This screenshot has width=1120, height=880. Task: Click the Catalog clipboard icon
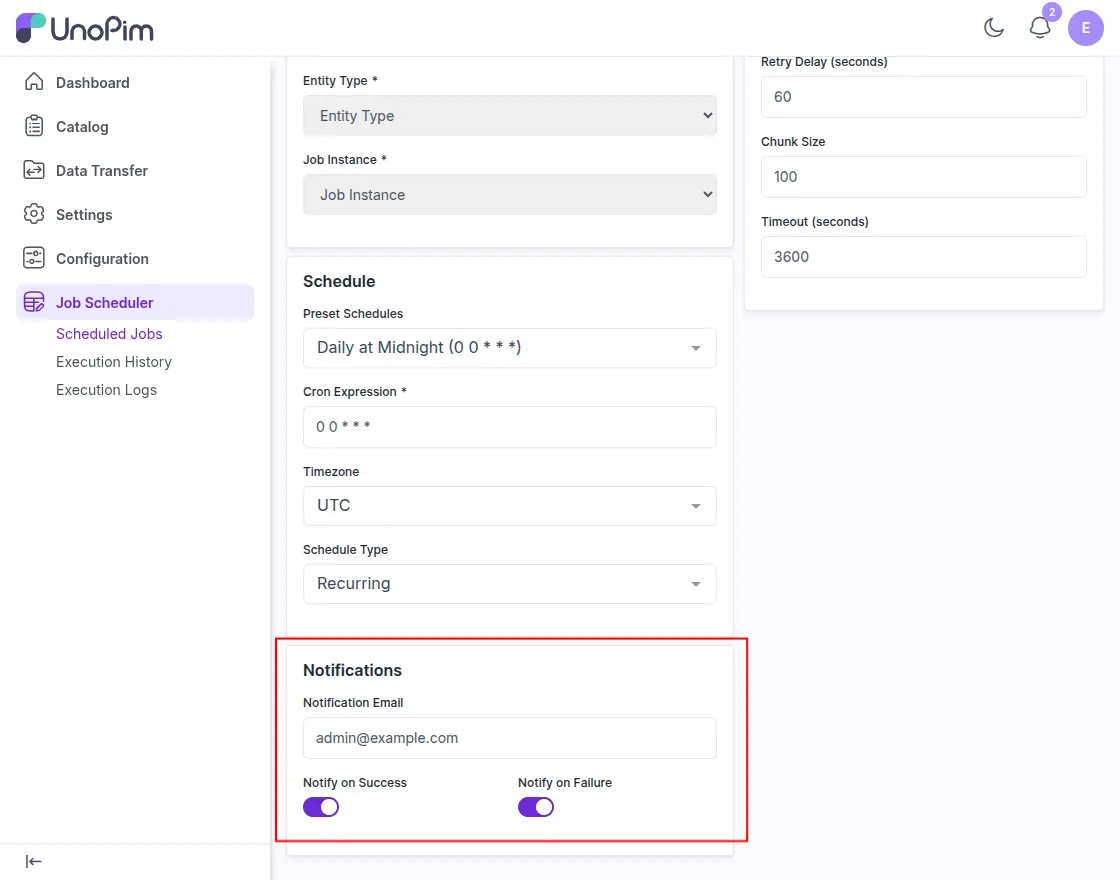(34, 126)
